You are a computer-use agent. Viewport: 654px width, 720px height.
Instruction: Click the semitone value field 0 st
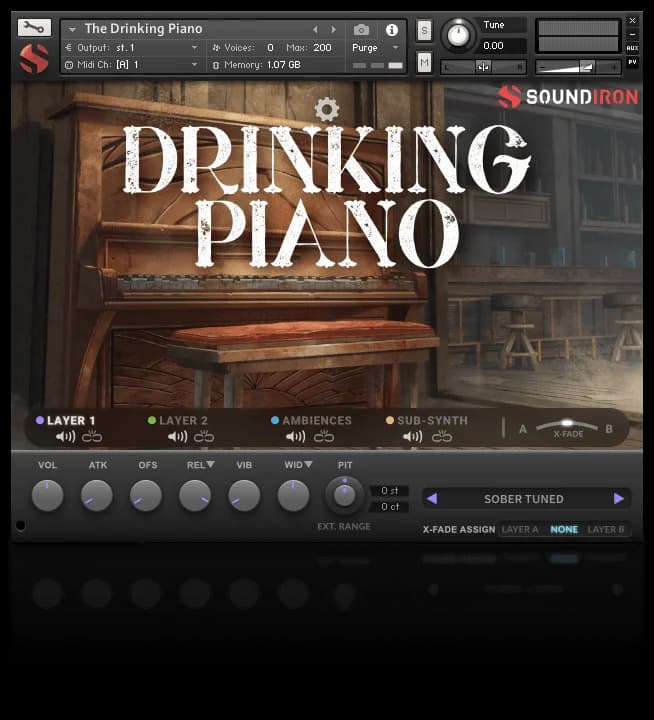[389, 490]
